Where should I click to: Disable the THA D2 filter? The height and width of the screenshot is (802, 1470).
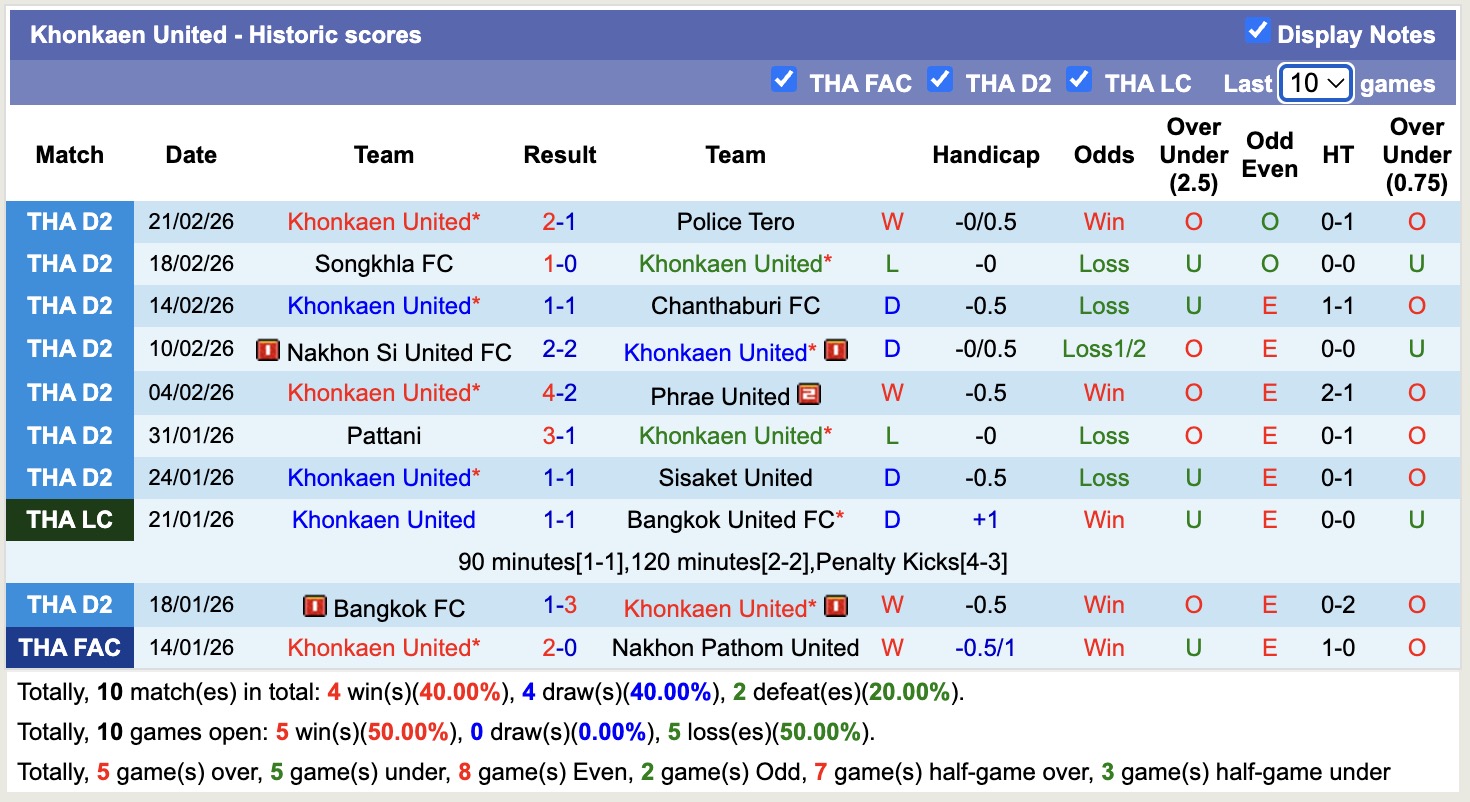[939, 80]
